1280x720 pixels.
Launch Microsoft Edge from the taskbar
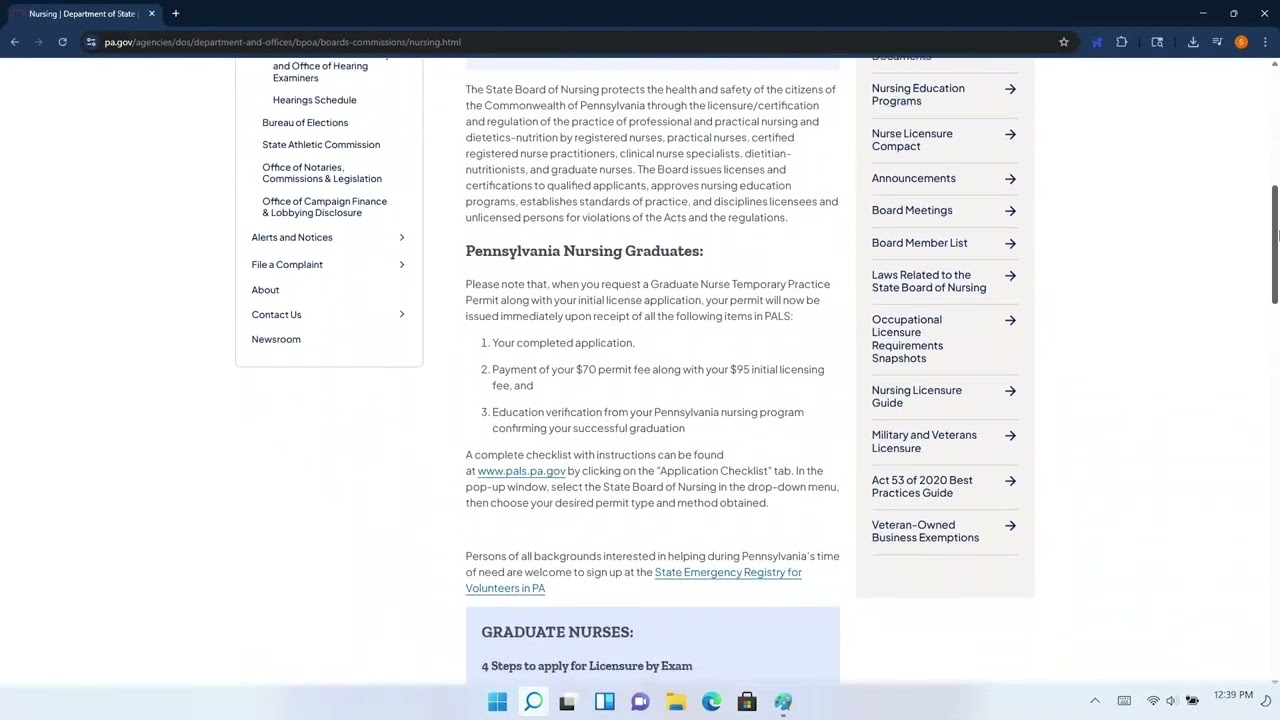711,702
